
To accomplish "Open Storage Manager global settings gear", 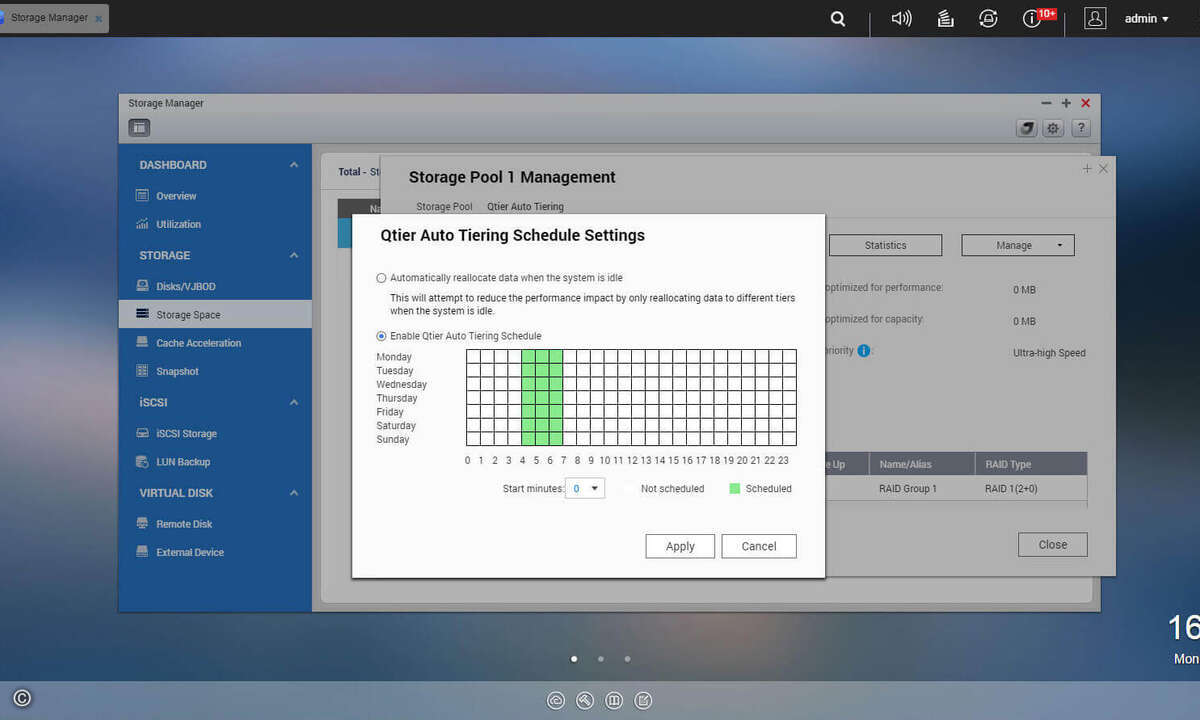I will pos(1053,128).
